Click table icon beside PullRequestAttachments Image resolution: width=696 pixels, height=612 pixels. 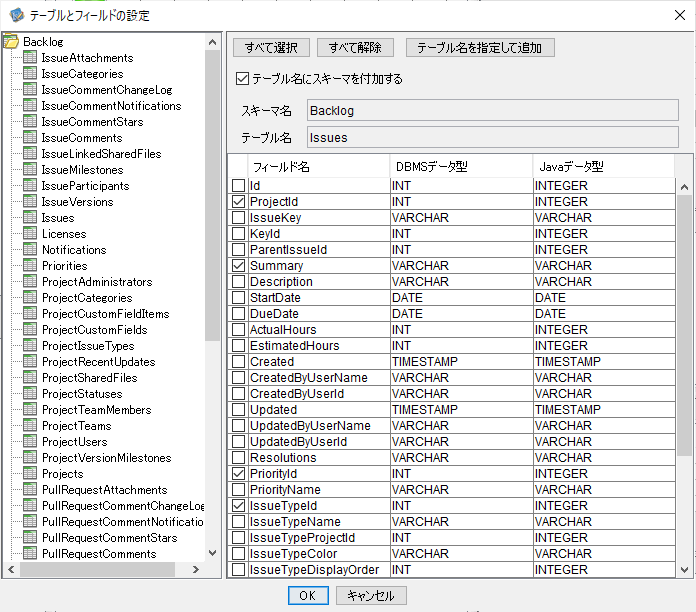tap(30, 489)
